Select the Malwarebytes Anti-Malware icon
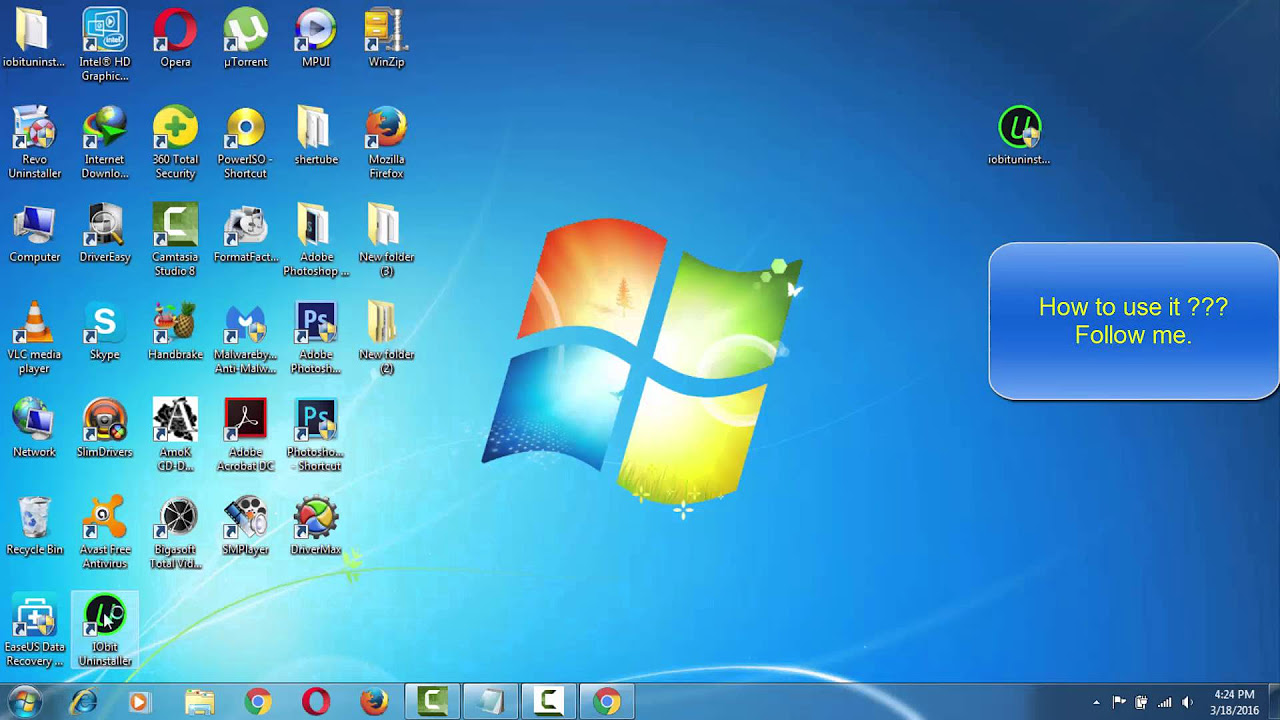The image size is (1280, 720). pos(245,338)
